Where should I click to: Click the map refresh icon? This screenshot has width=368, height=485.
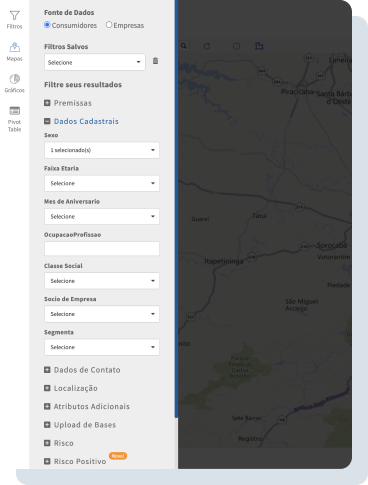click(207, 46)
